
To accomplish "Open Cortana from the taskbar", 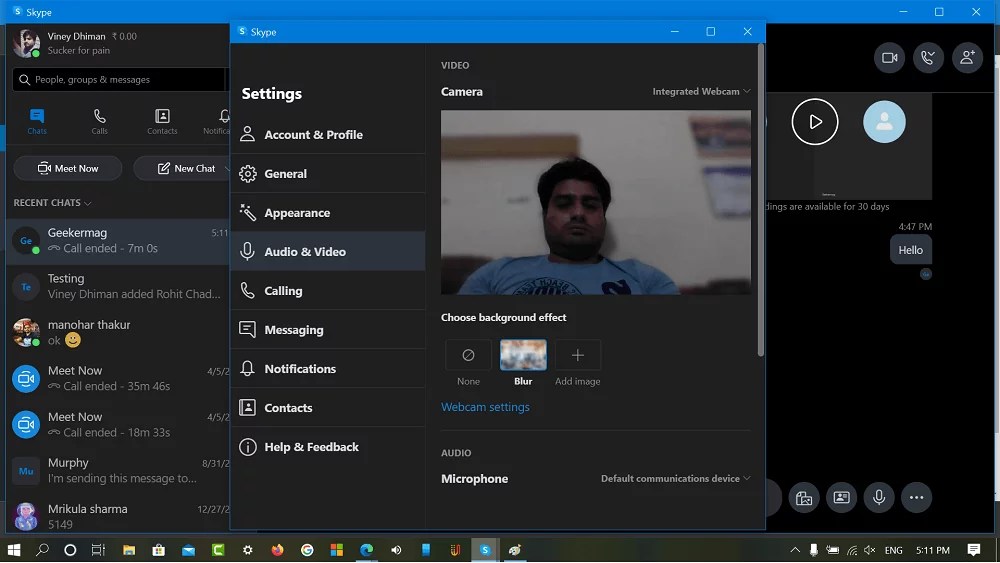I will point(70,550).
